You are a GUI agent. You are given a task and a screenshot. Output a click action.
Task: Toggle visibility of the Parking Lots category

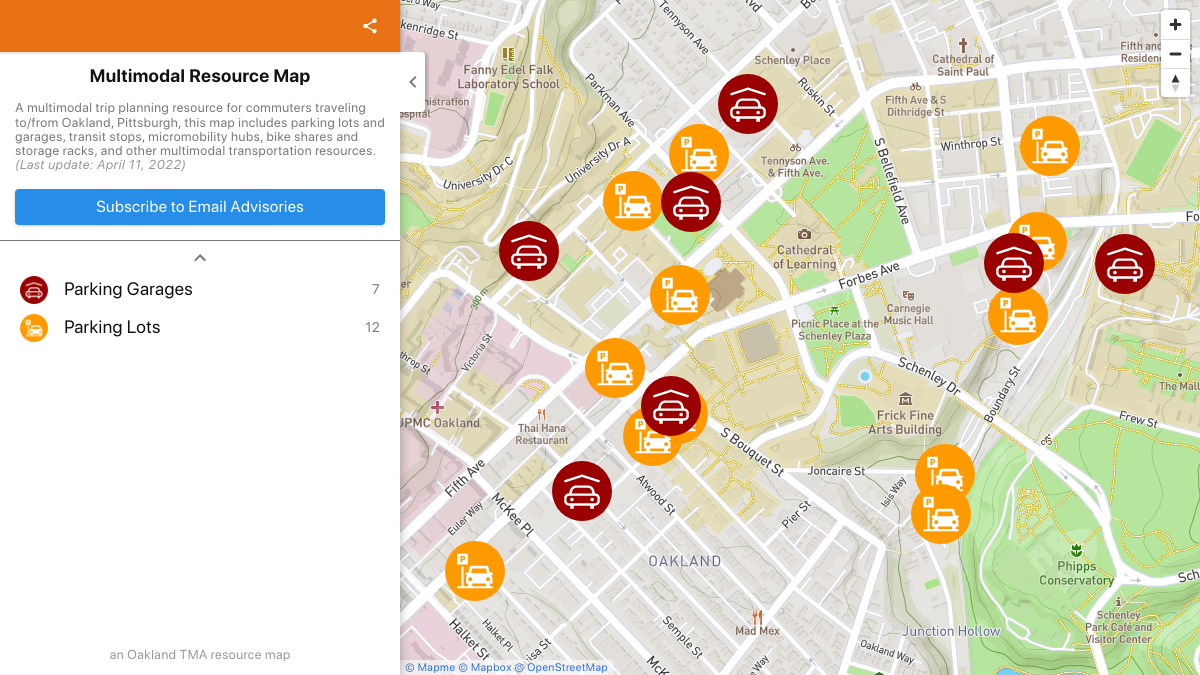click(x=111, y=327)
